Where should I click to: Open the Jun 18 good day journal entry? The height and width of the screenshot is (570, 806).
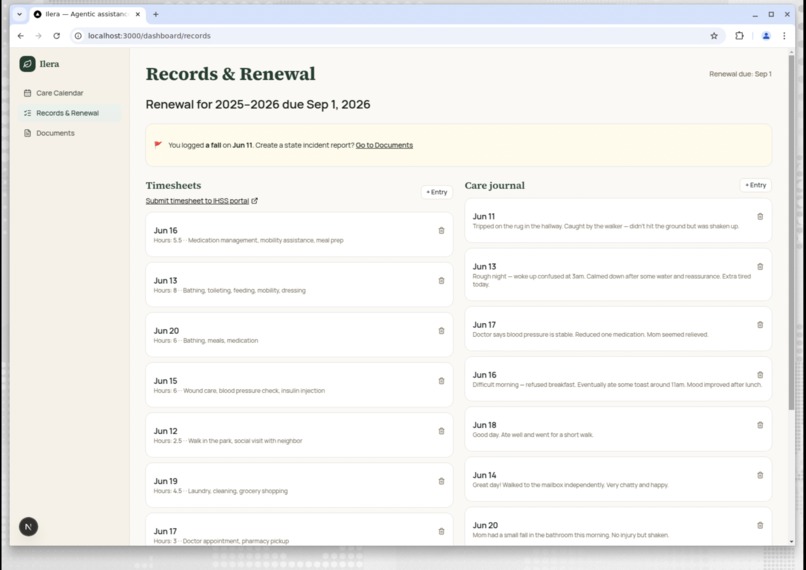618,429
